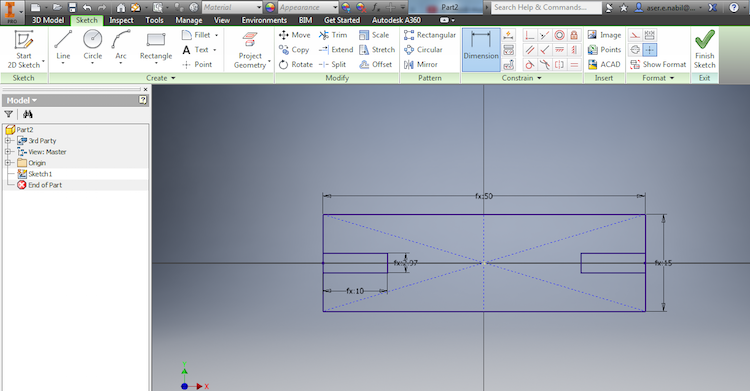Click the Copy command
Screen dimensions: 750x391
pos(294,50)
